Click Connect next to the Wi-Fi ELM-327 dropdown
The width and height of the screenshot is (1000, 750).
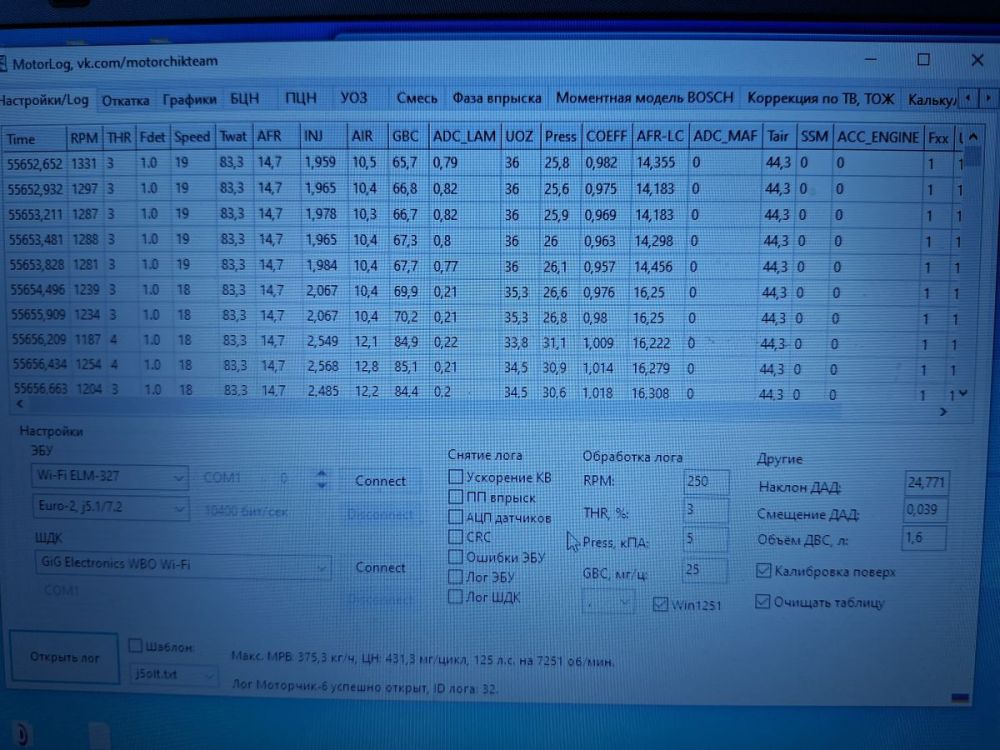pos(380,481)
